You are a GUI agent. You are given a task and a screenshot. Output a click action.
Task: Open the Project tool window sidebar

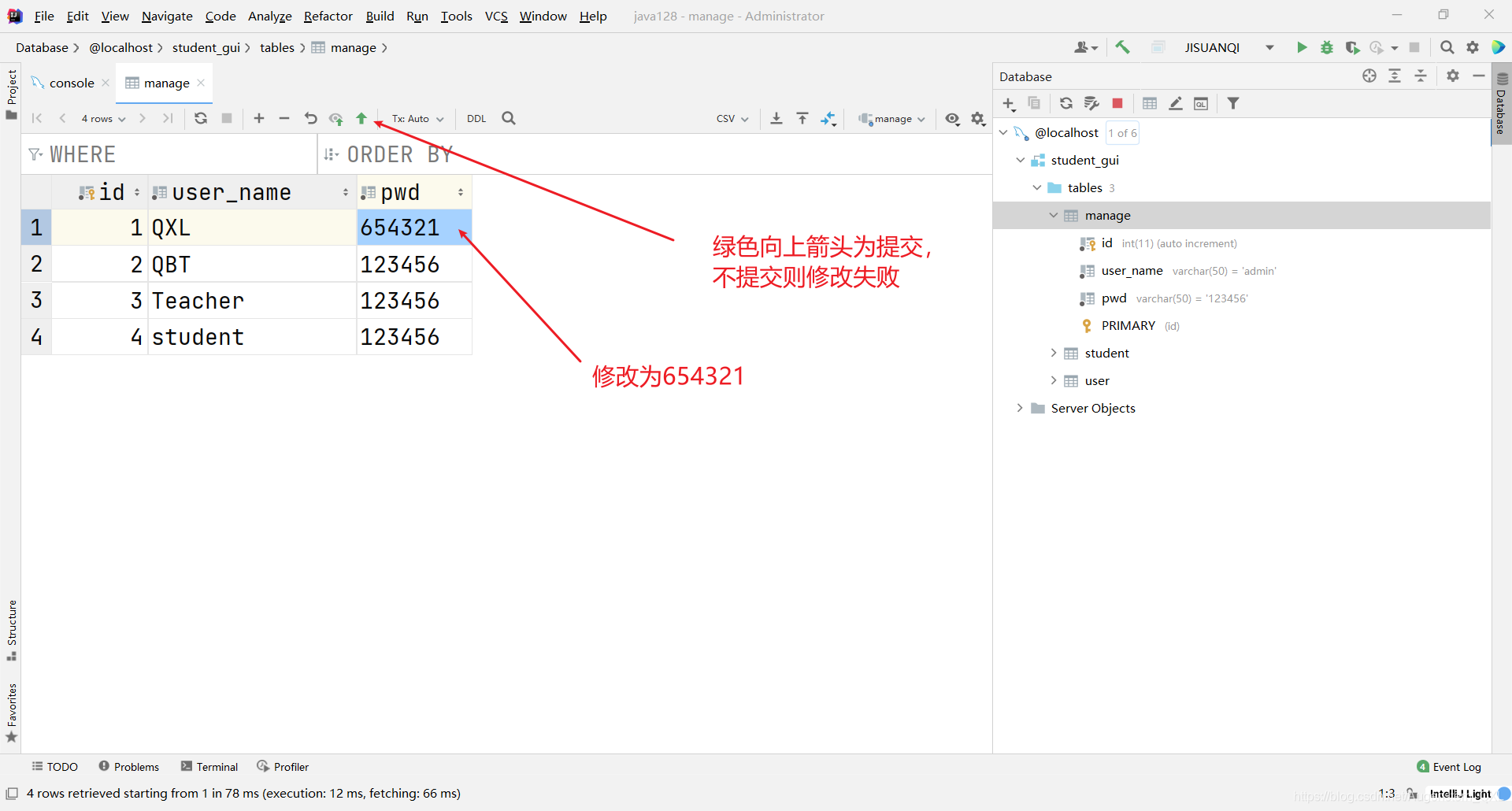tap(11, 93)
